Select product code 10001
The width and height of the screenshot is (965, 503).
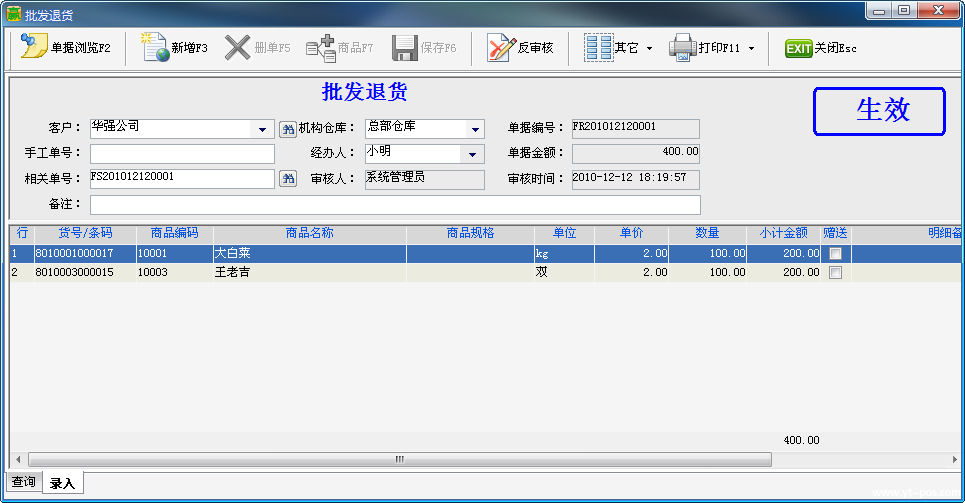(x=175, y=253)
